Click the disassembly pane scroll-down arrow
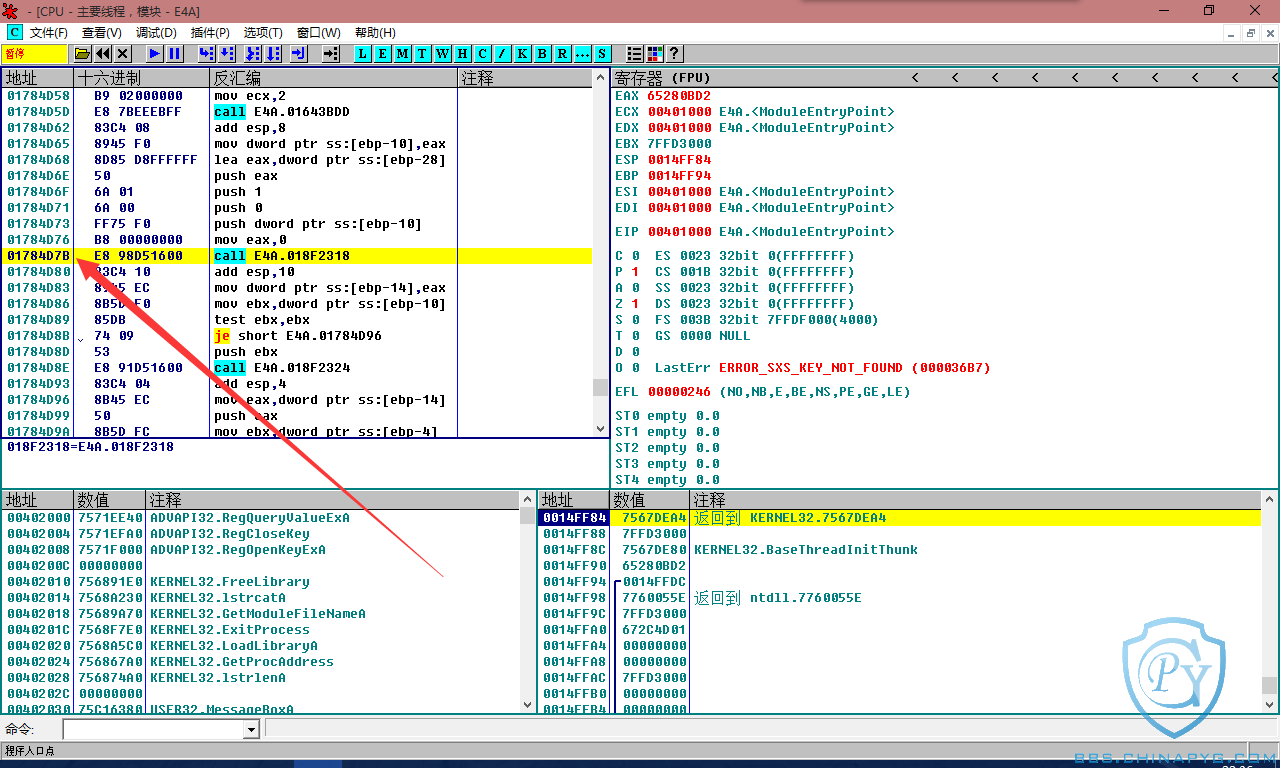The height and width of the screenshot is (768, 1280). tap(600, 428)
